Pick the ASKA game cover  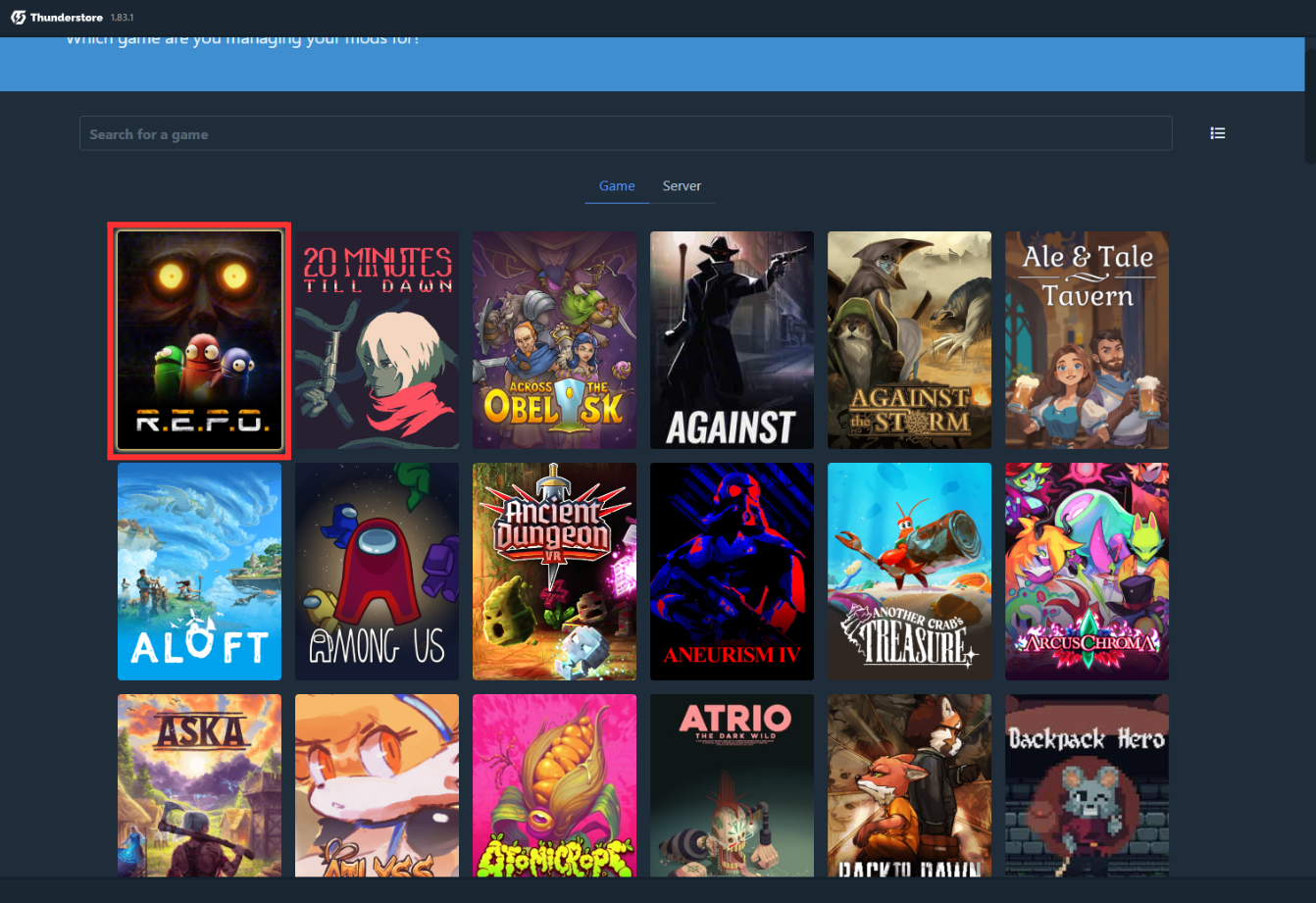pyautogui.click(x=199, y=785)
